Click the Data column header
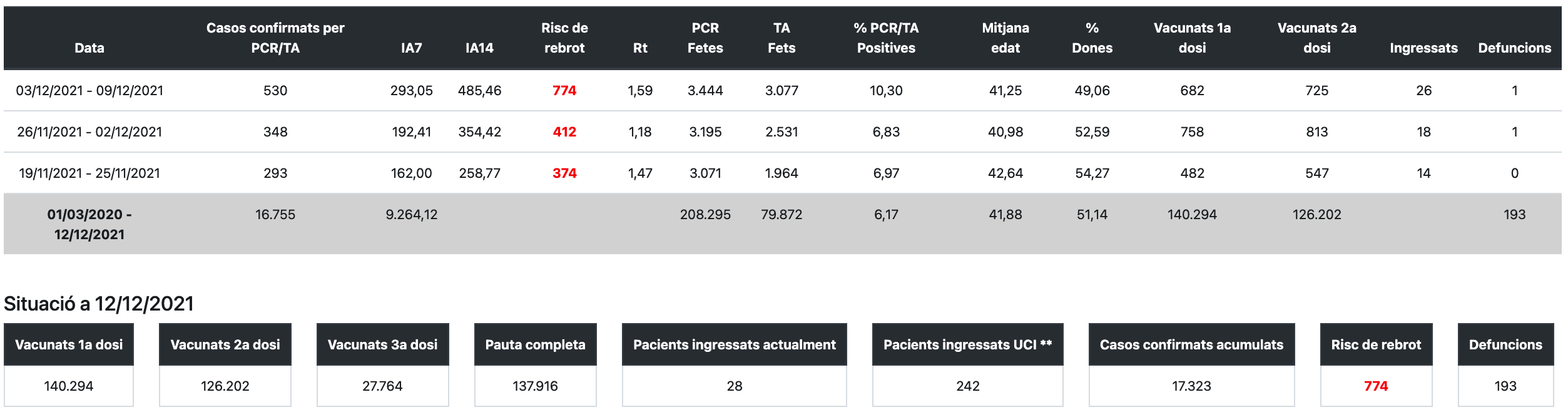This screenshot has width=1568, height=412. [89, 48]
